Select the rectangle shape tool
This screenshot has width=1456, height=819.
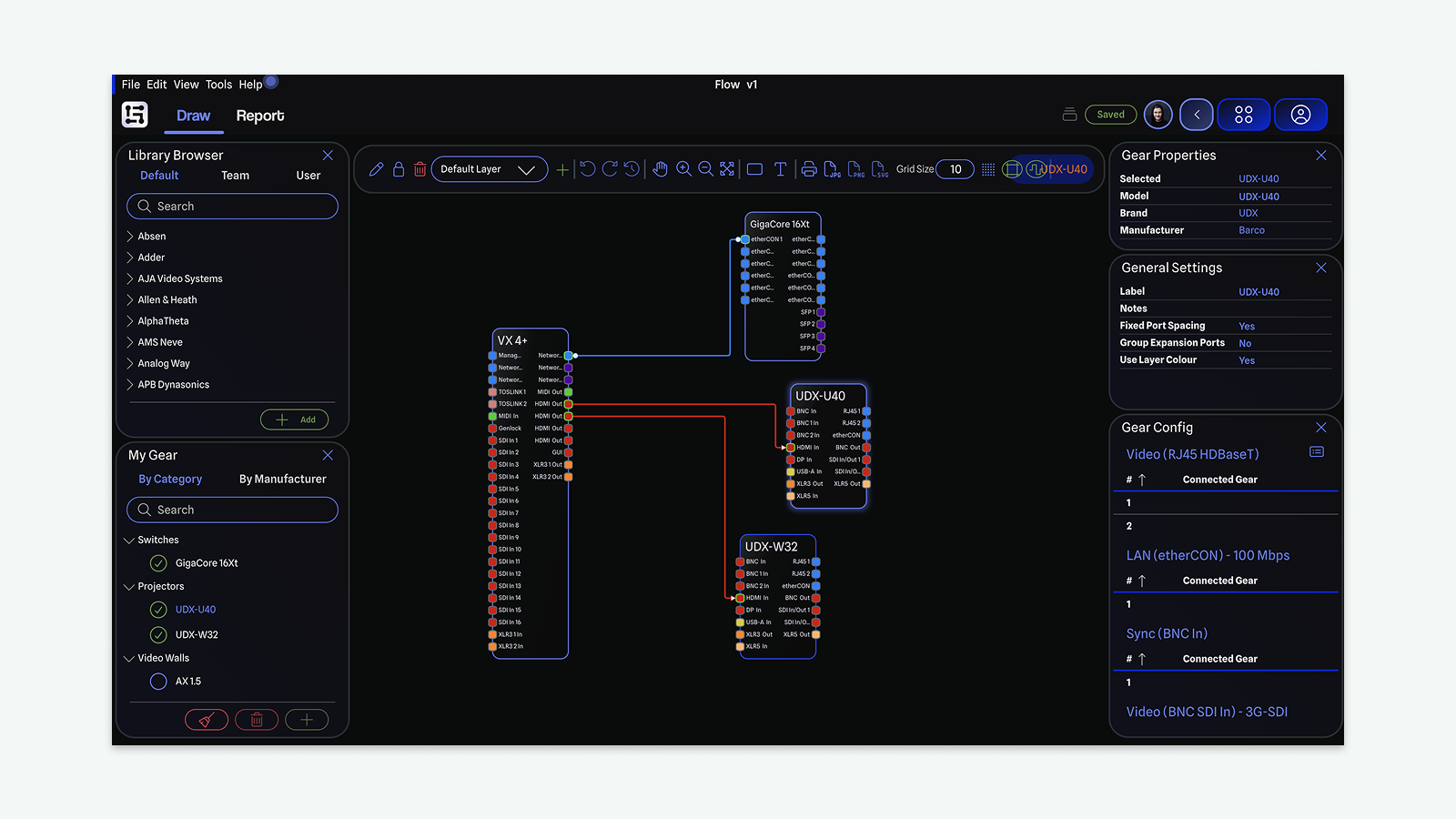point(754,169)
